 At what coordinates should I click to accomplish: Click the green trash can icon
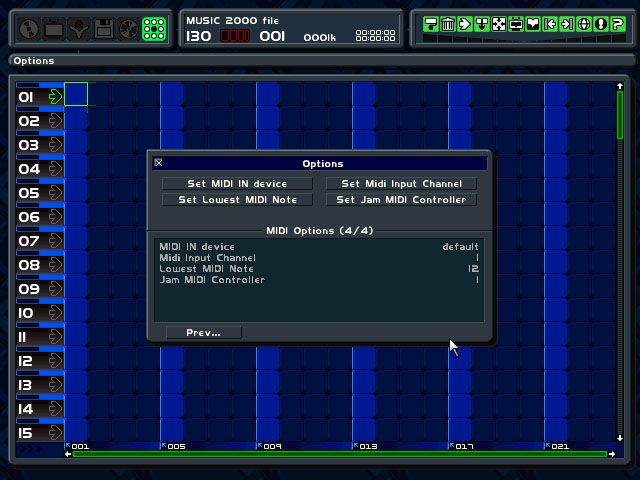coord(447,23)
